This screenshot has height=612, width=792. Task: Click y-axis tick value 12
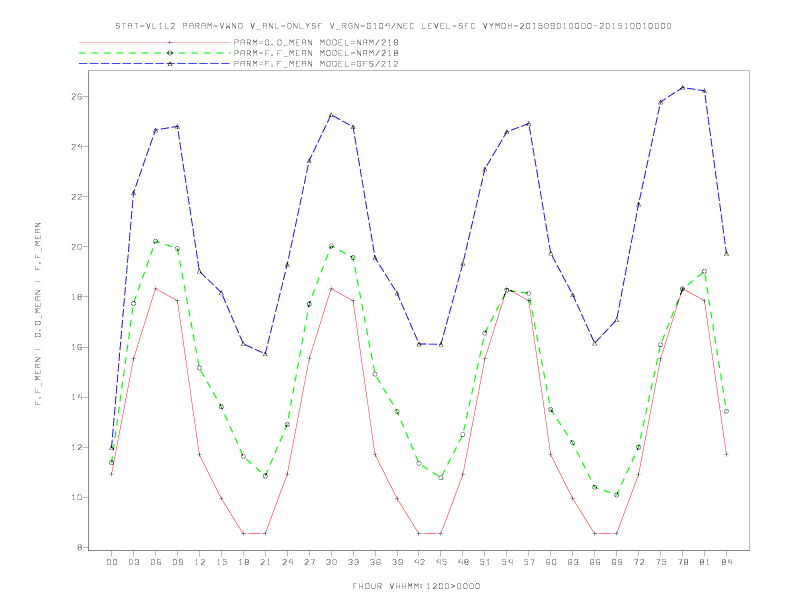click(76, 447)
